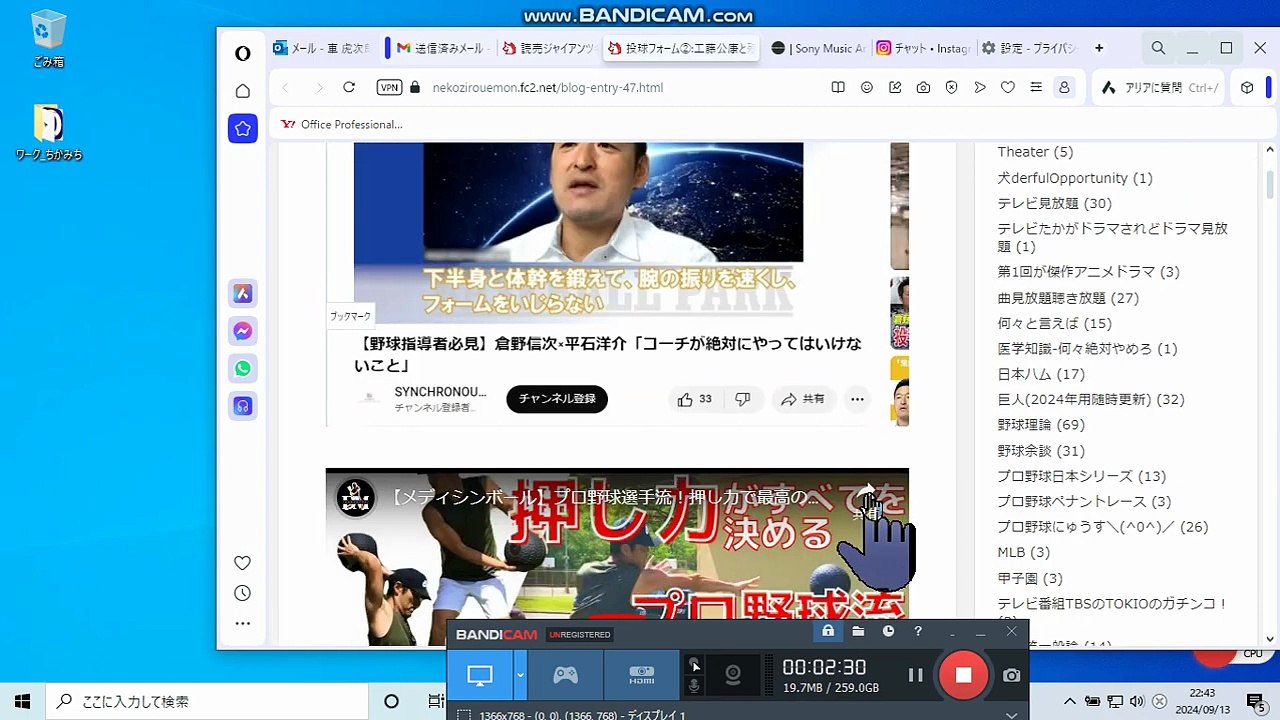Toggle Bandicam webcam overlay
Screen dimensions: 1280x720
point(733,675)
